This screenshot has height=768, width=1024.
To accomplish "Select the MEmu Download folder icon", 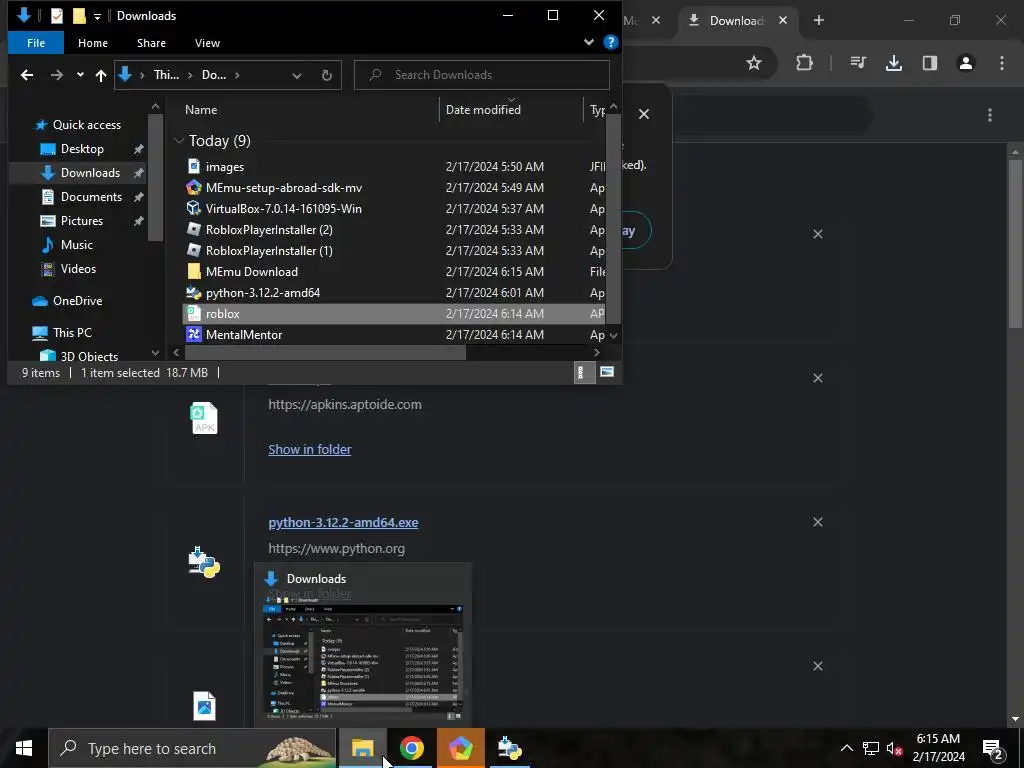I will (194, 272).
